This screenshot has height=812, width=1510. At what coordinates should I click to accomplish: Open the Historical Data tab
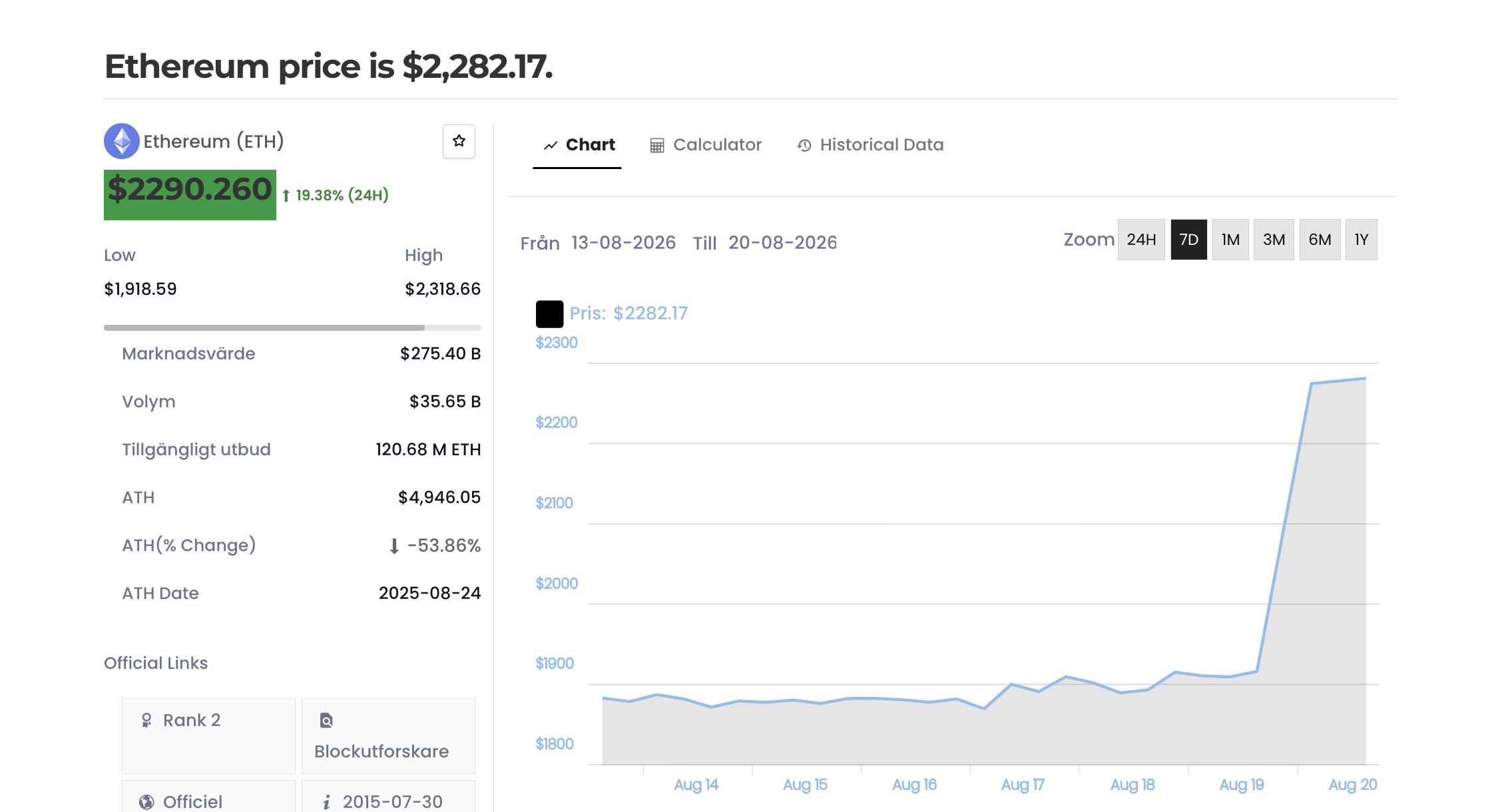870,145
